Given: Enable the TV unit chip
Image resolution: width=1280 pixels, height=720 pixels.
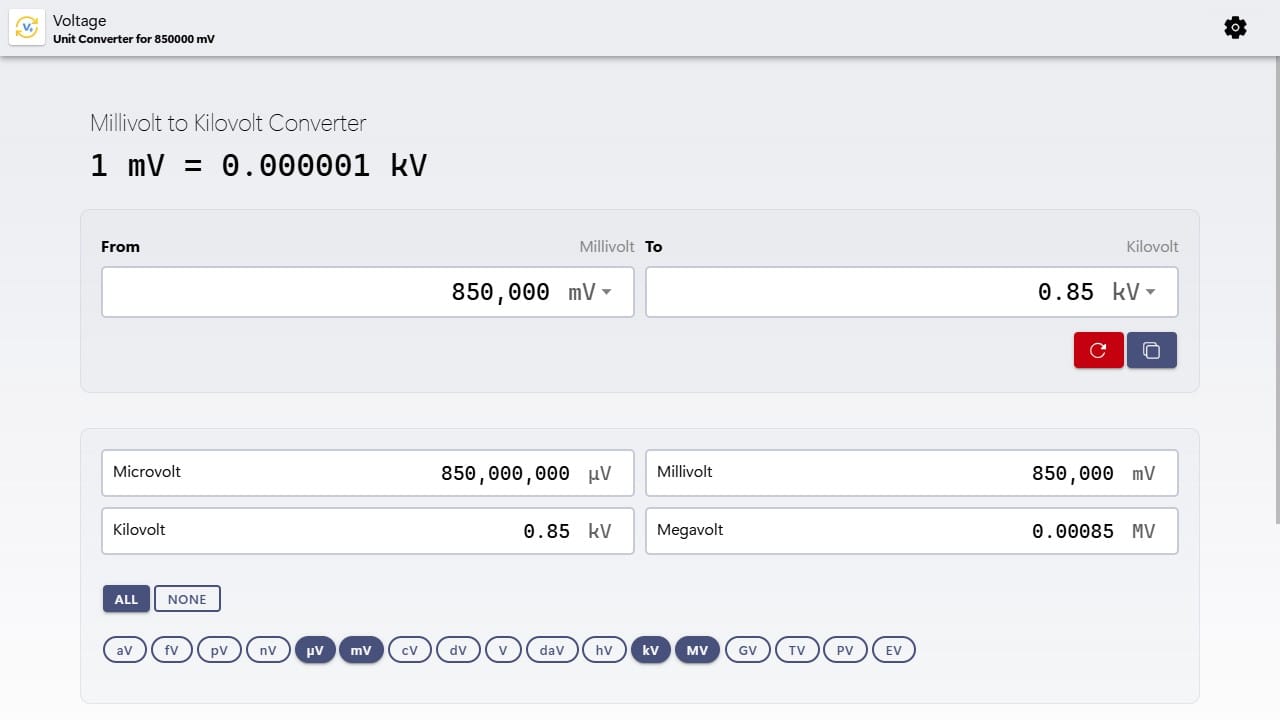Looking at the screenshot, I should click(796, 649).
